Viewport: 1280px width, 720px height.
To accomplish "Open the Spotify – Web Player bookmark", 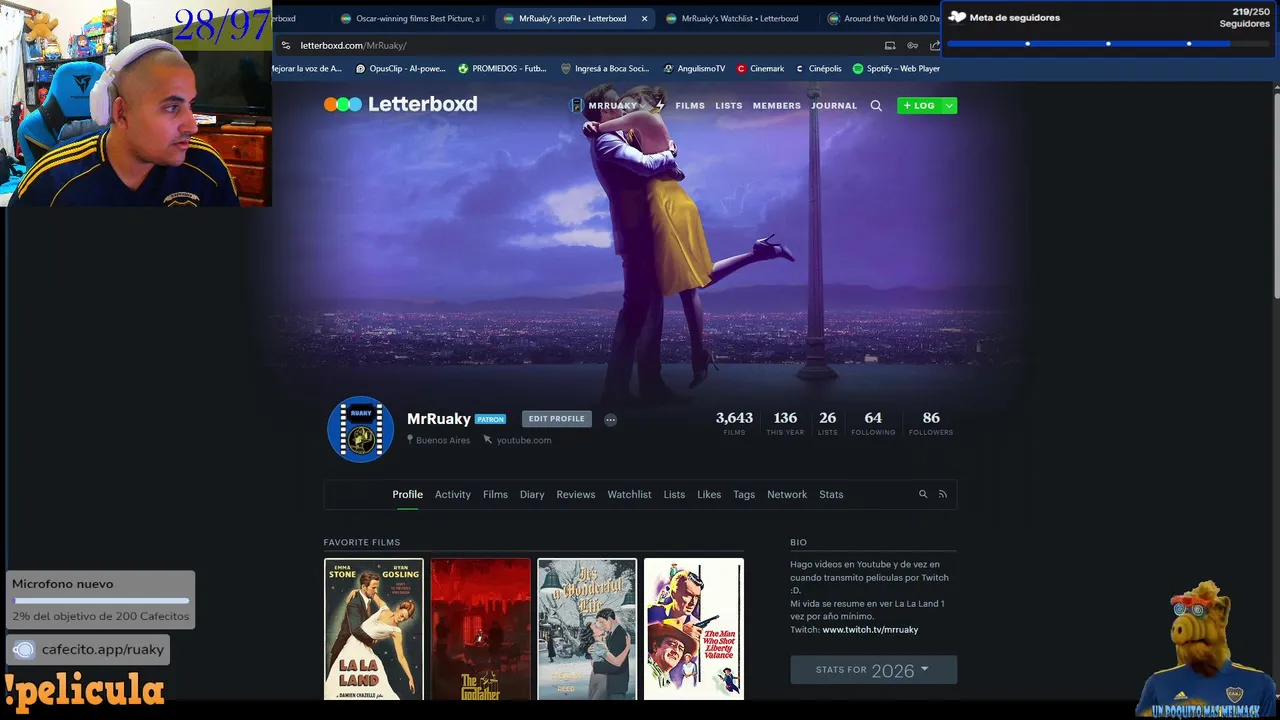I will click(896, 69).
